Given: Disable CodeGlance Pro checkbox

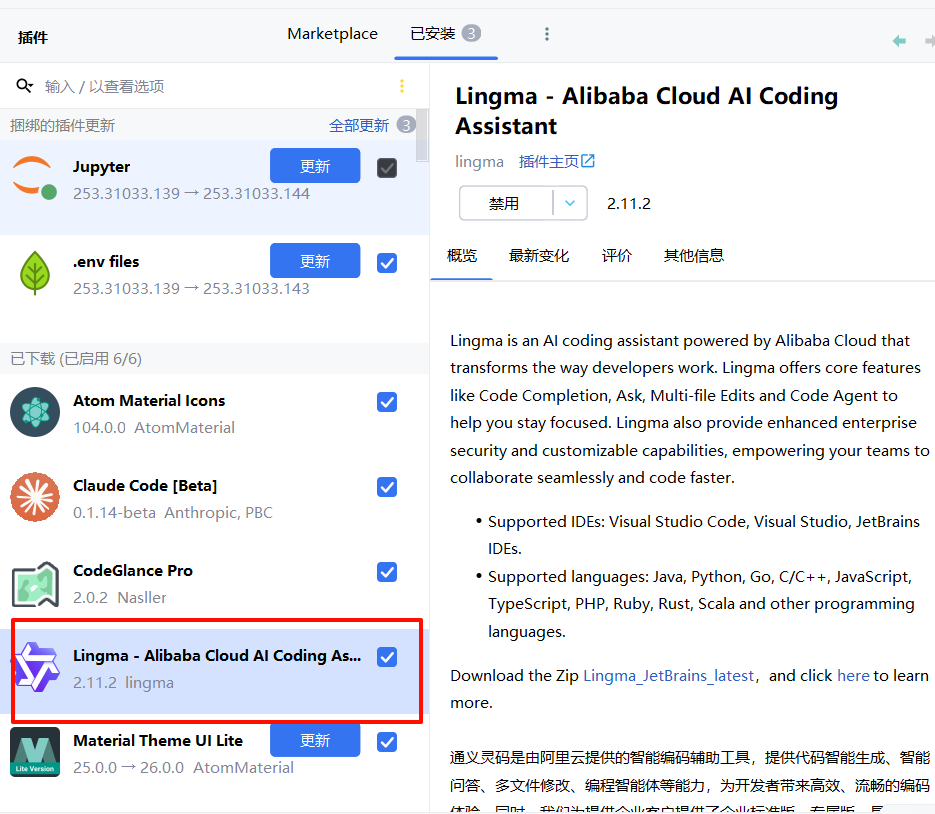Looking at the screenshot, I should coord(387,572).
